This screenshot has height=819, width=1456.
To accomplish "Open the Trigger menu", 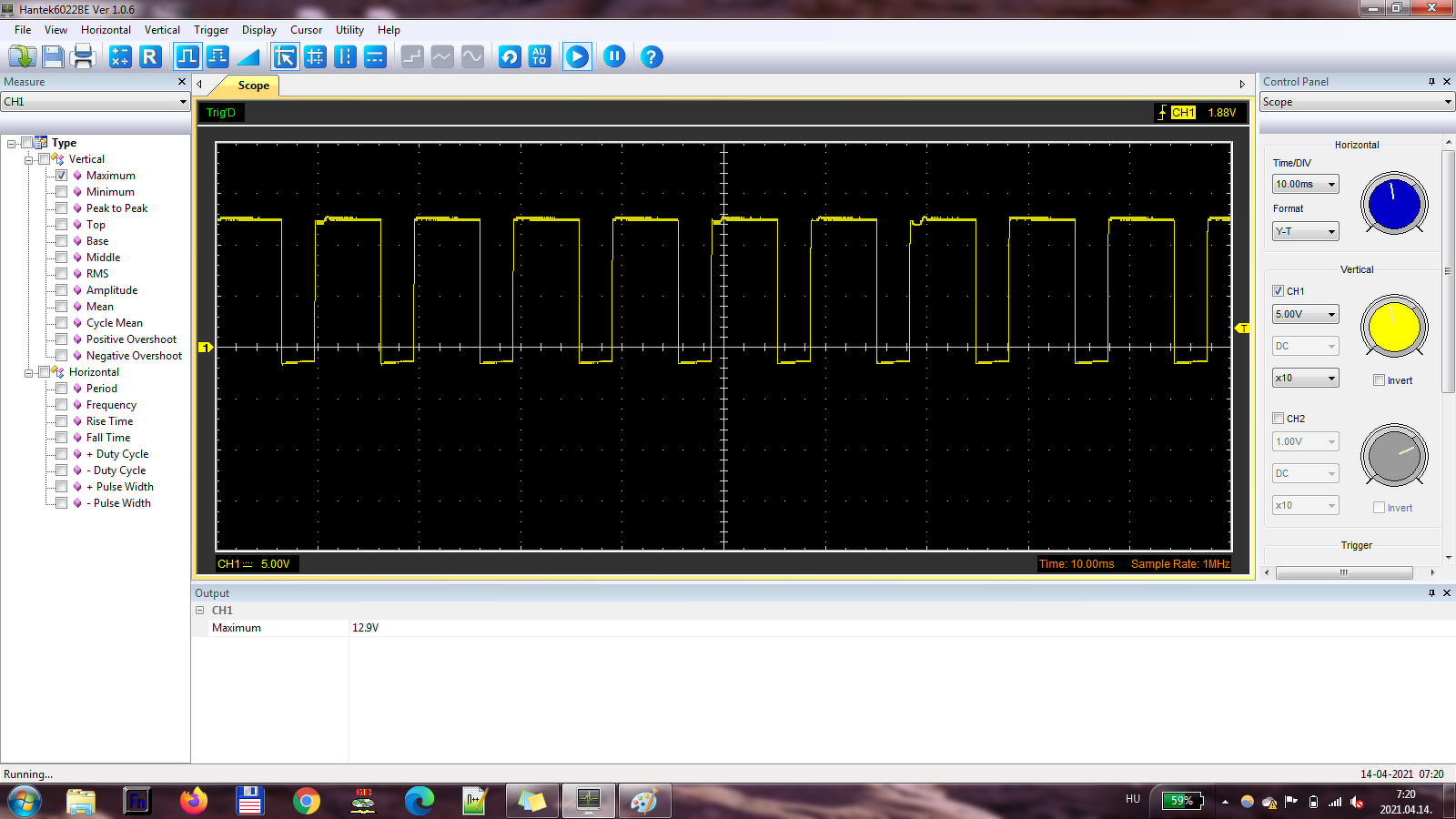I will pyautogui.click(x=211, y=30).
